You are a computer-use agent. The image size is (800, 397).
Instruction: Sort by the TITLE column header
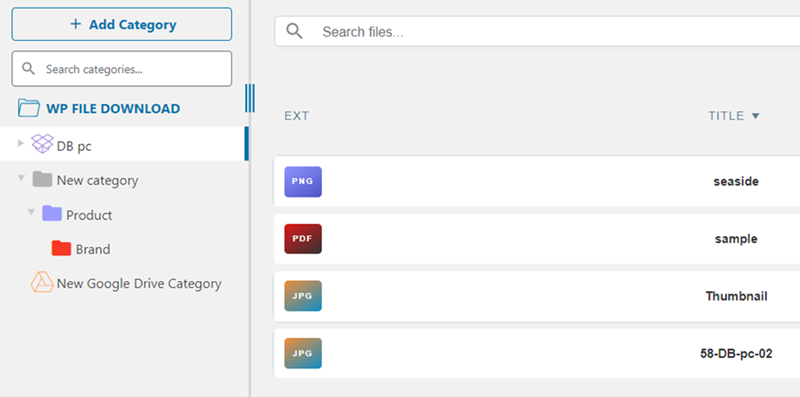tap(726, 116)
